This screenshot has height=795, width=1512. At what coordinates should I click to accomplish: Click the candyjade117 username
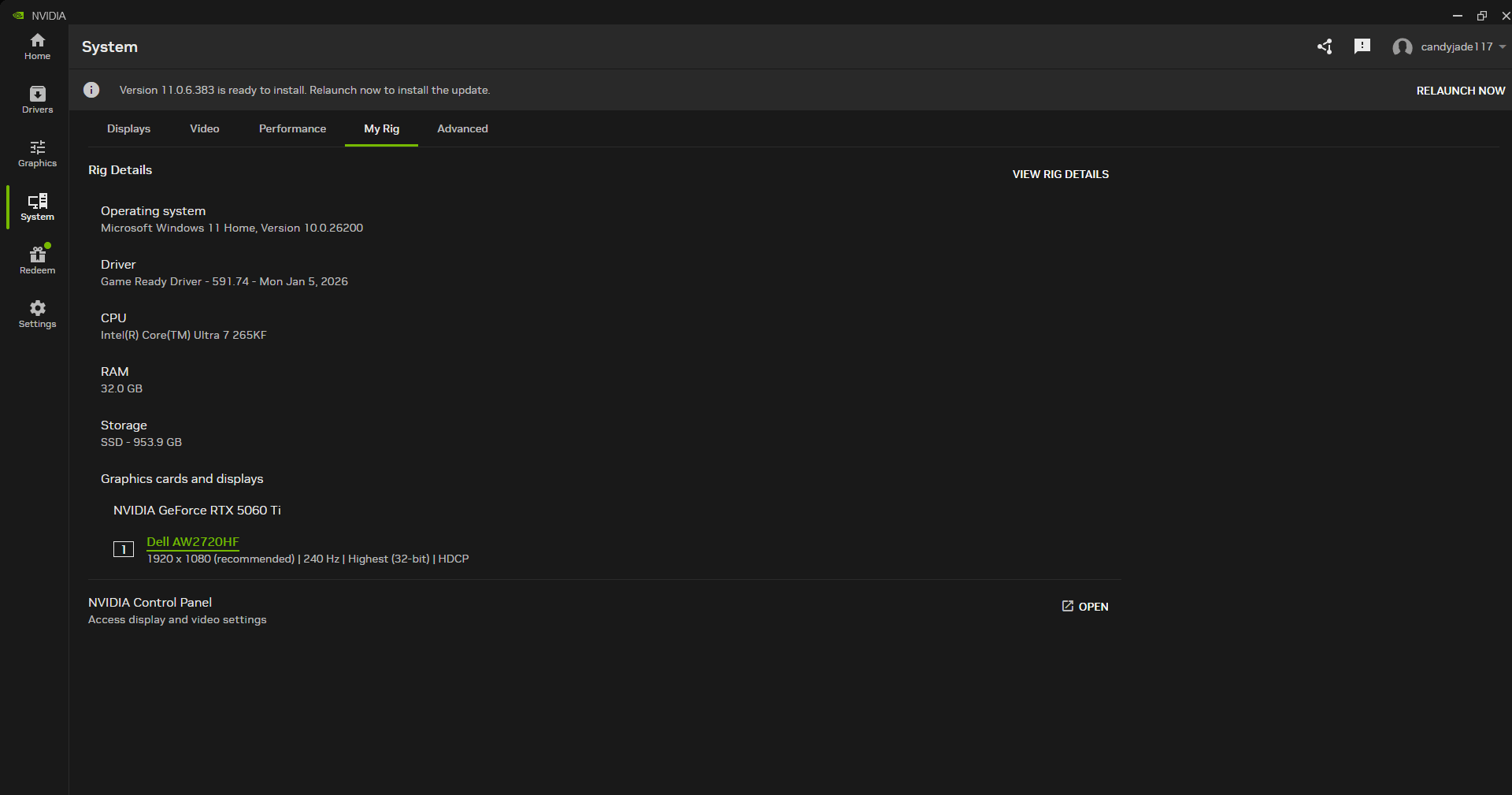pos(1457,47)
